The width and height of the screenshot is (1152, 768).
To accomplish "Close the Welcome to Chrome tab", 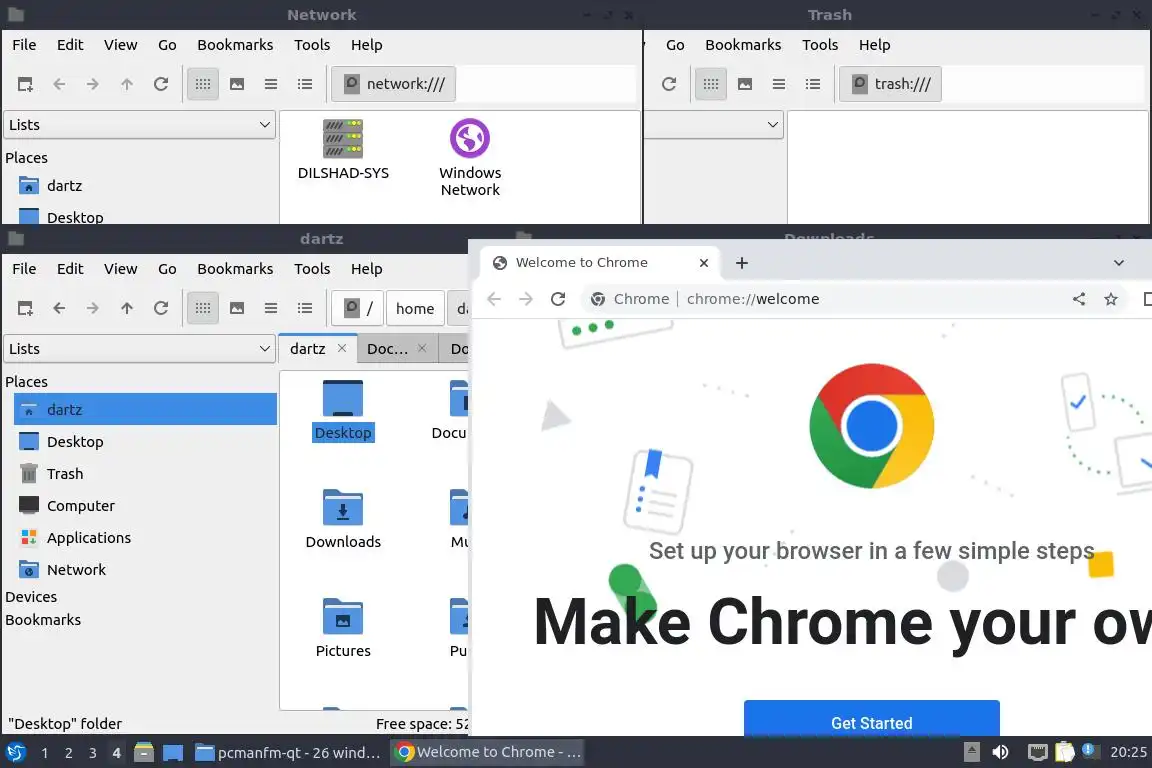I will pos(704,263).
